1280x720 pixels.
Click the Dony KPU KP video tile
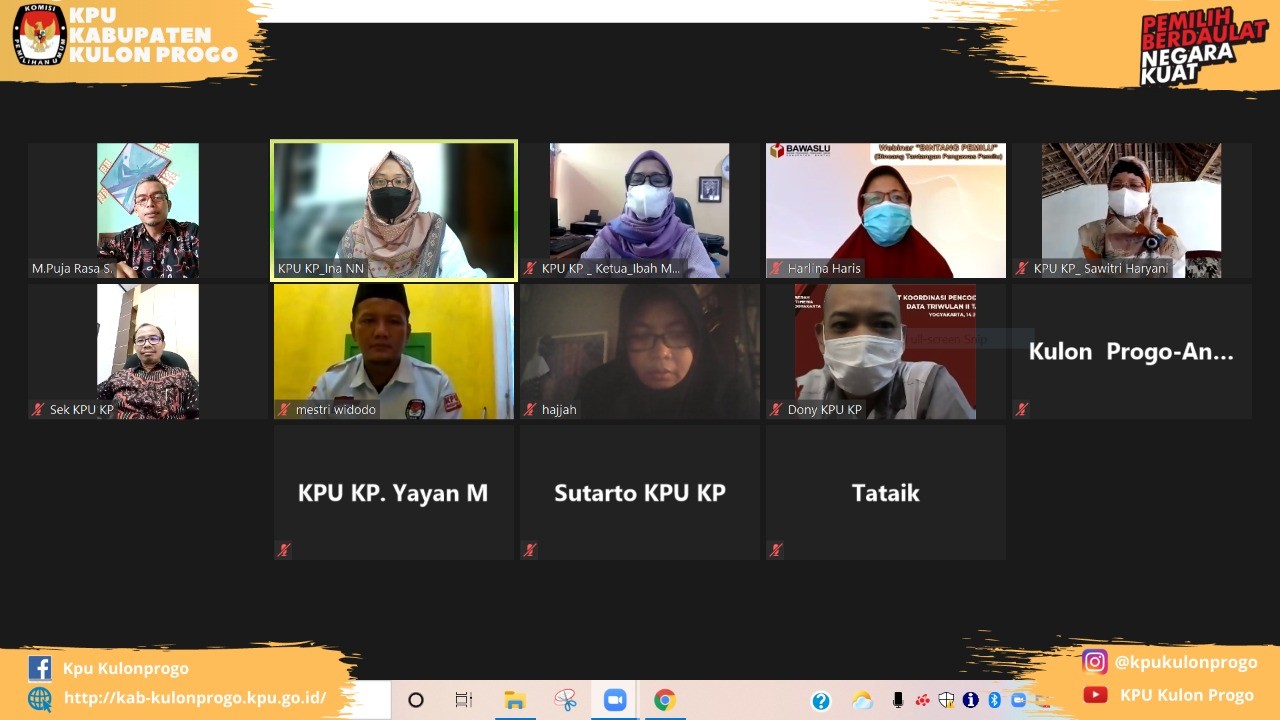pyautogui.click(x=885, y=351)
